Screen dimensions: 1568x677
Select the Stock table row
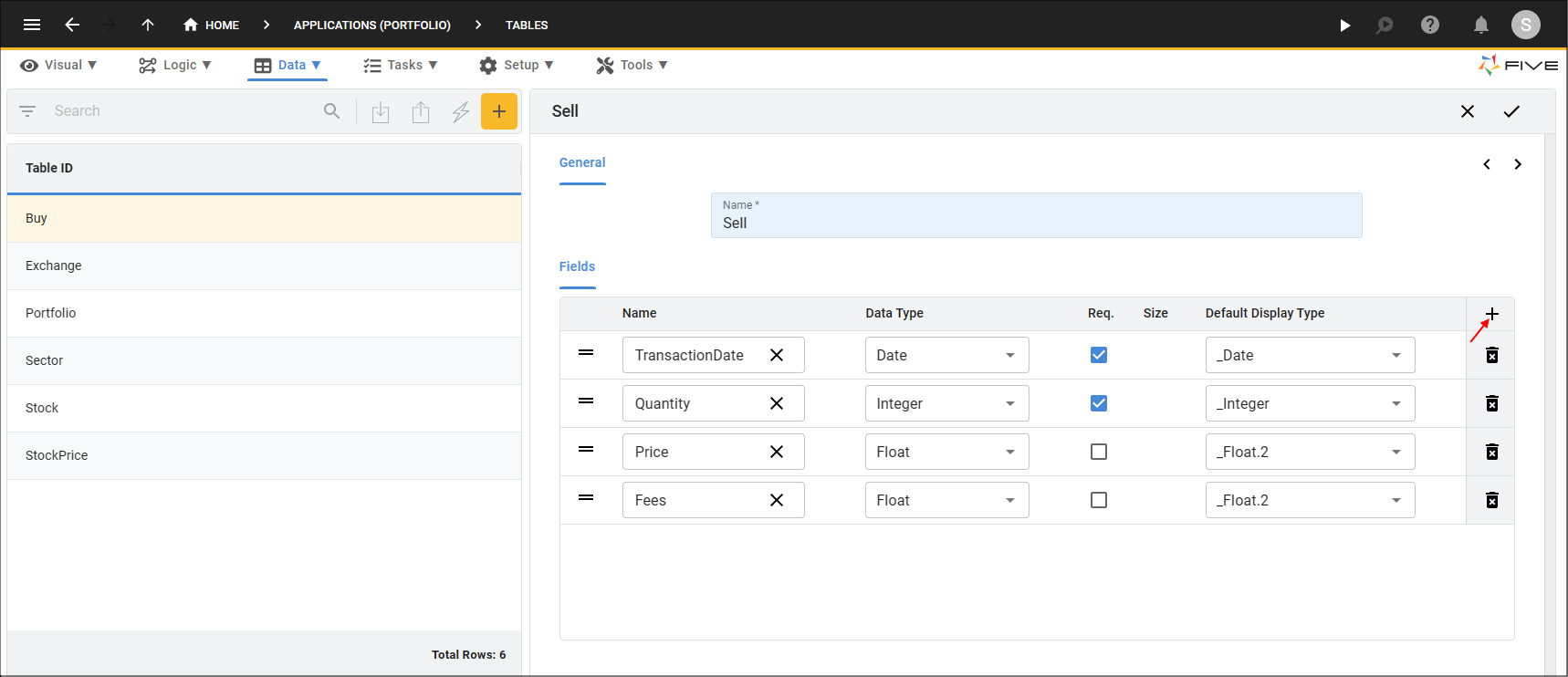(x=264, y=408)
